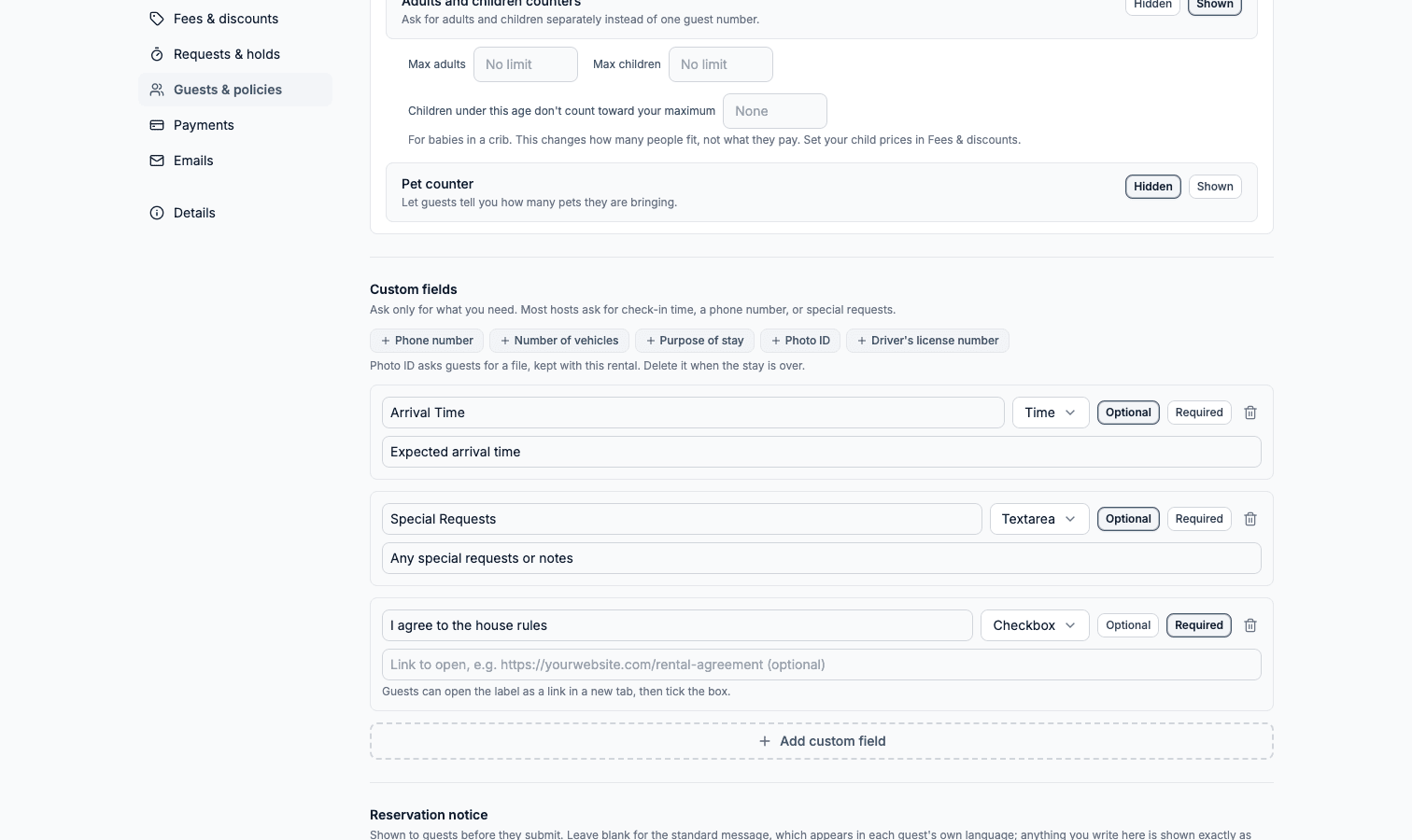Go to Requests & holds
Image resolution: width=1412 pixels, height=840 pixels.
click(x=235, y=54)
